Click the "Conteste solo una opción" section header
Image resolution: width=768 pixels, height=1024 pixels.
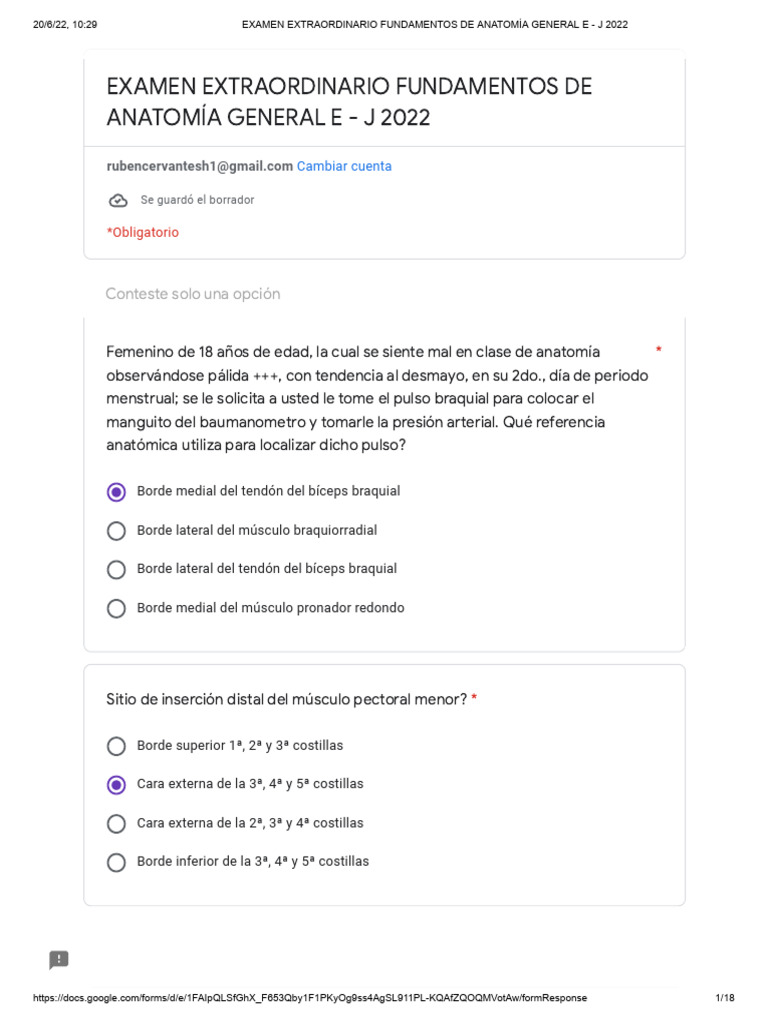[192, 294]
